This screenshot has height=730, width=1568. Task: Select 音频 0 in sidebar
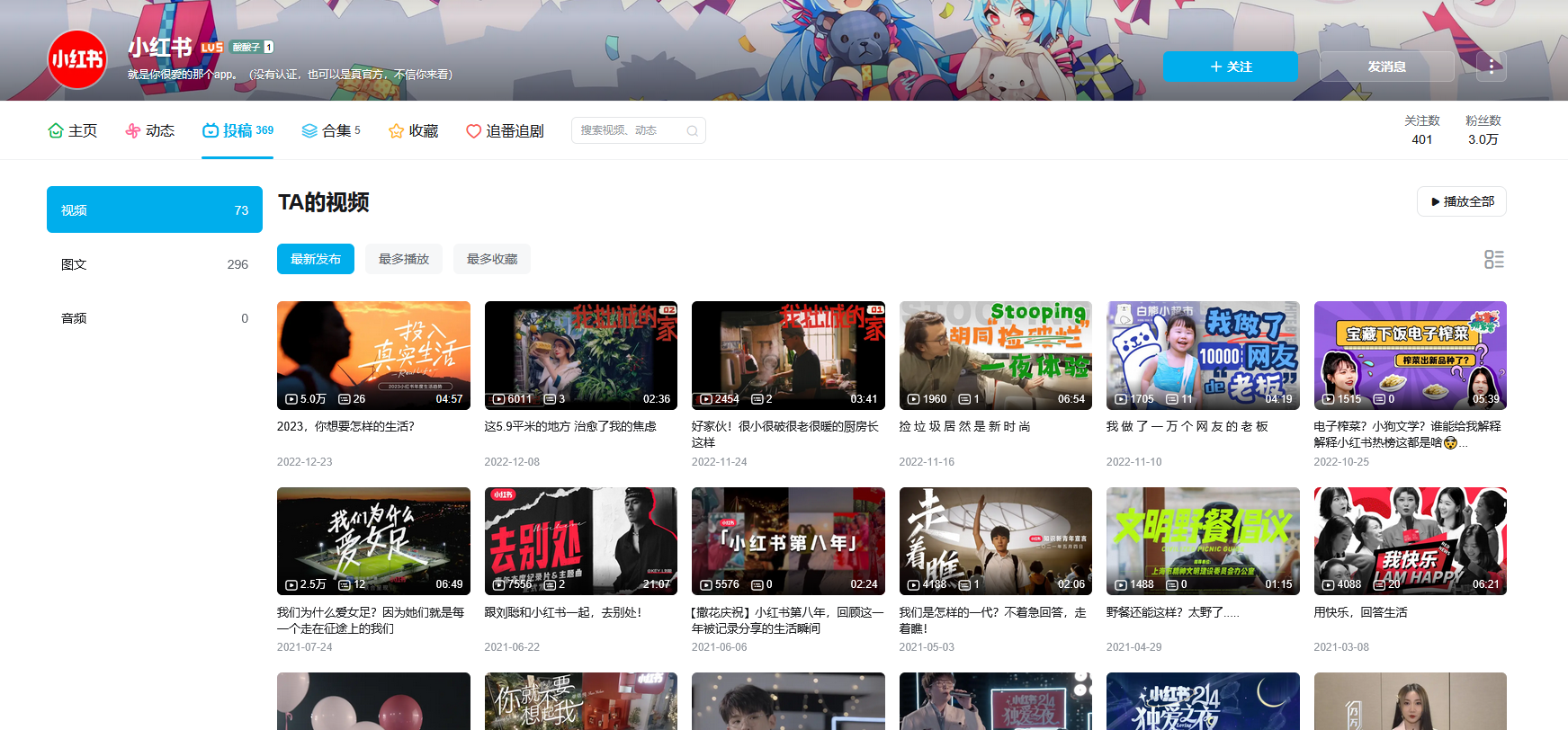[x=155, y=318]
